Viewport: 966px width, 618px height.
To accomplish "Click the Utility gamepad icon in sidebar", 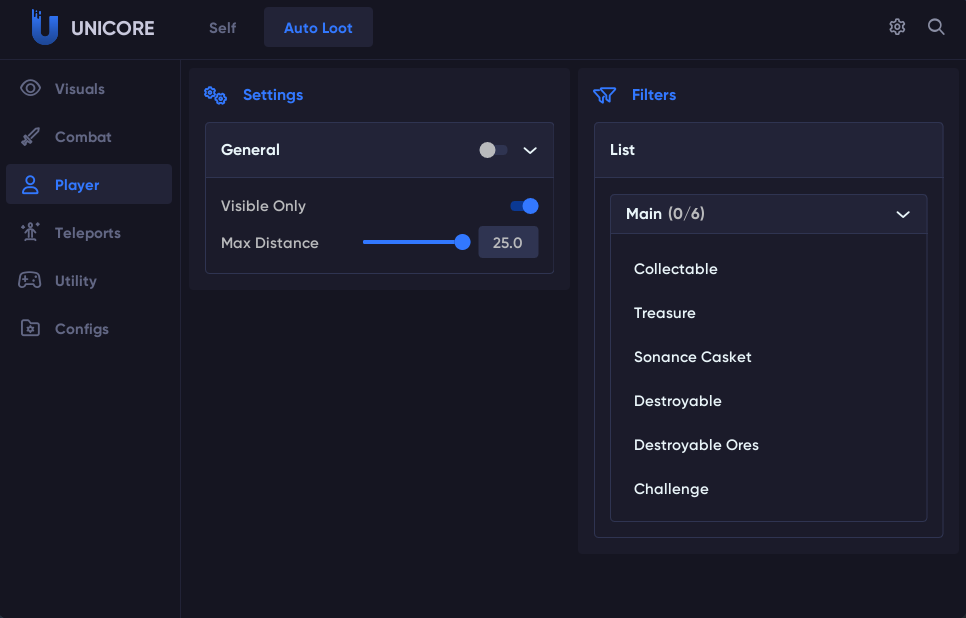I will tap(31, 281).
